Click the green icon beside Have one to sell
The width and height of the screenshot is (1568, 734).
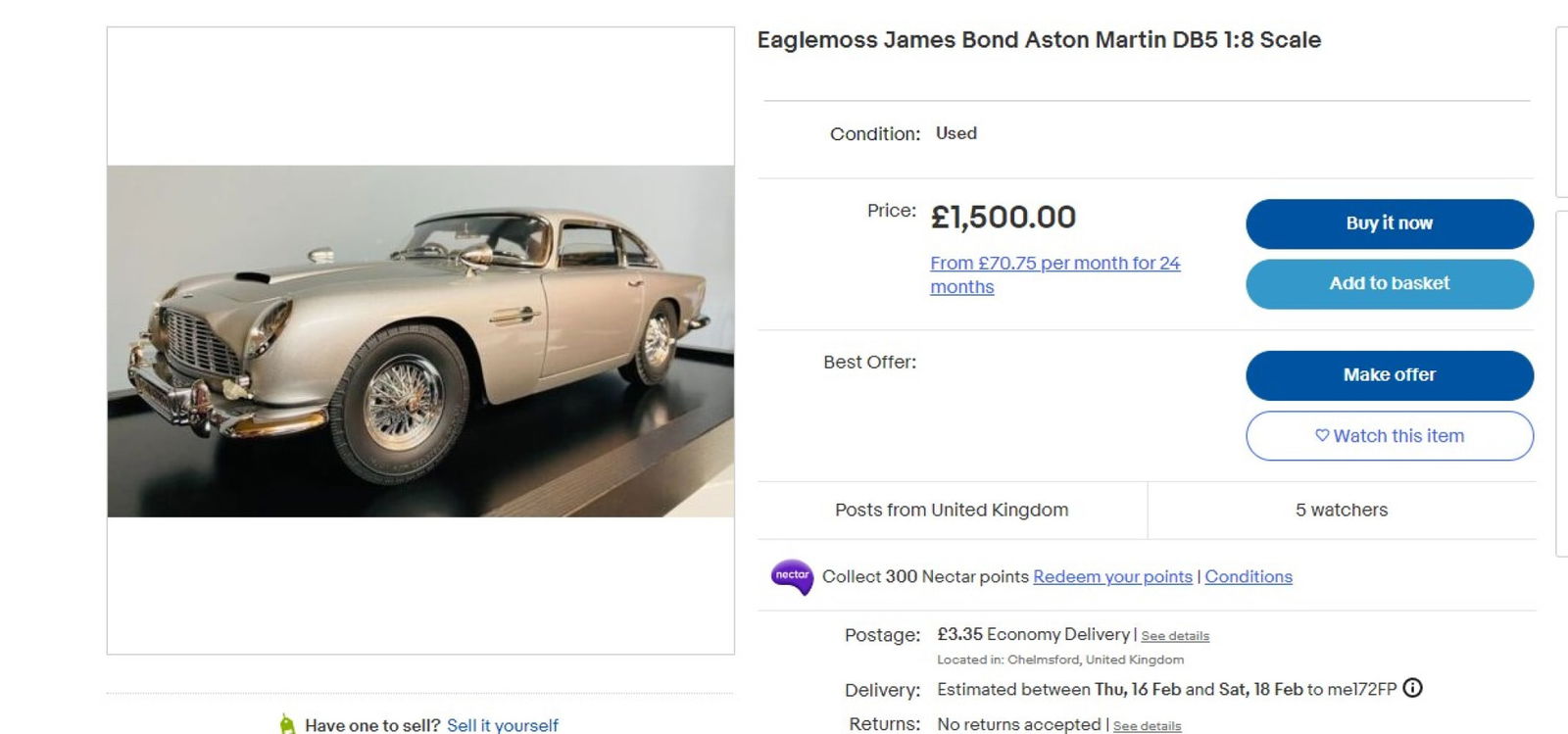pyautogui.click(x=287, y=725)
